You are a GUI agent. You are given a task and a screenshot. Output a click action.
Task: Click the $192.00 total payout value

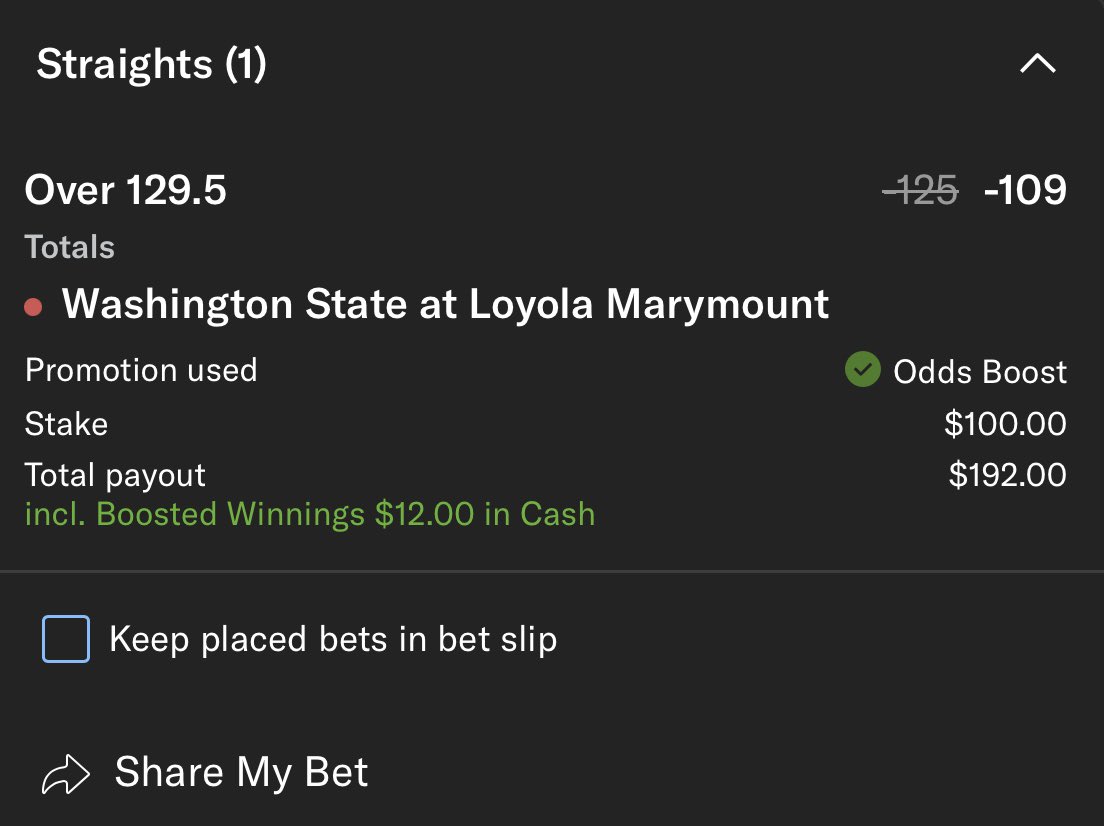(x=1007, y=474)
